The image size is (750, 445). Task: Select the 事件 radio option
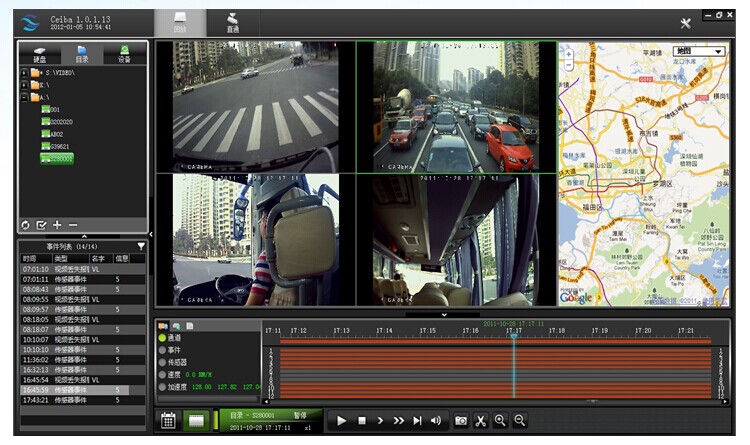[x=162, y=350]
